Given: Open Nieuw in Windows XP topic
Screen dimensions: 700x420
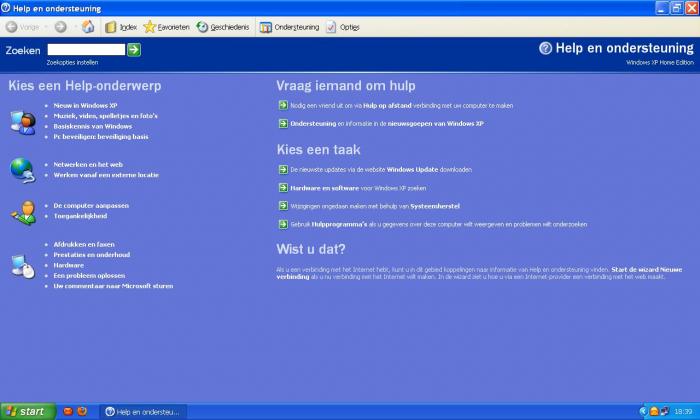Looking at the screenshot, I should (x=85, y=105).
